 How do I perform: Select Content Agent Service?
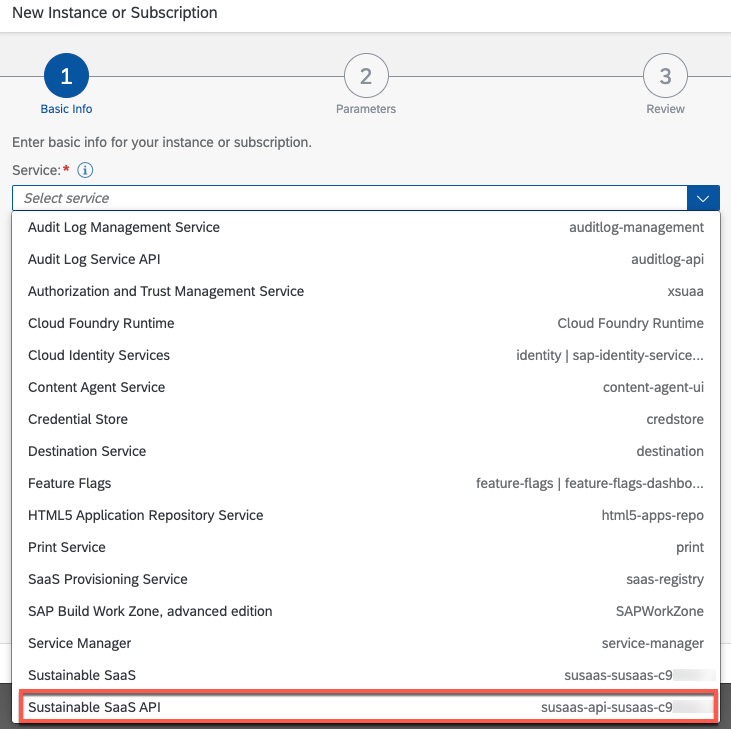click(x=366, y=387)
